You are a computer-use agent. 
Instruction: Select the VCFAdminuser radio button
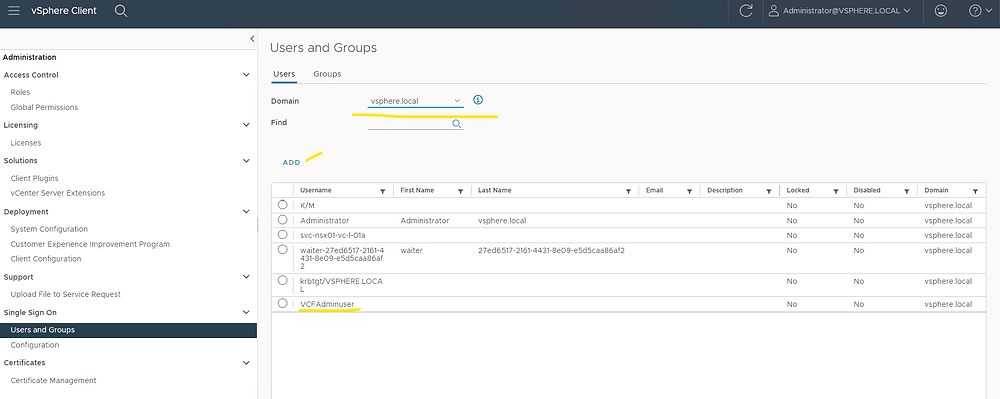[x=283, y=303]
